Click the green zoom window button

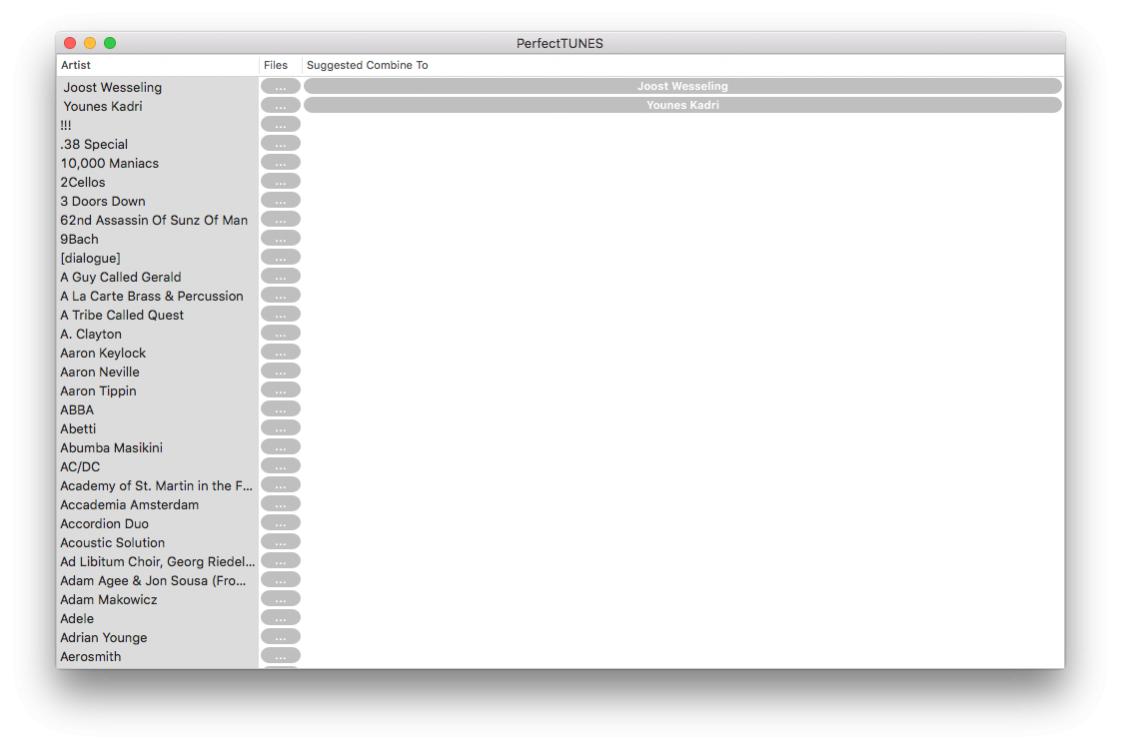110,43
